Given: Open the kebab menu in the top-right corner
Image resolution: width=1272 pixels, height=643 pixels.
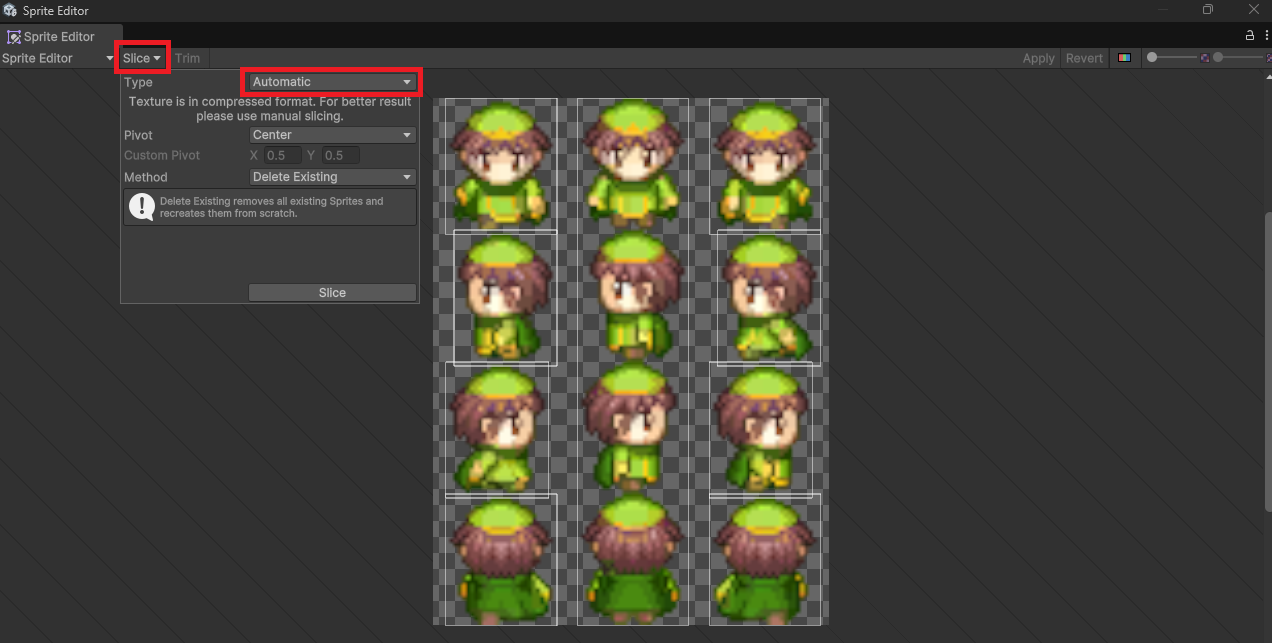Looking at the screenshot, I should tap(1266, 35).
